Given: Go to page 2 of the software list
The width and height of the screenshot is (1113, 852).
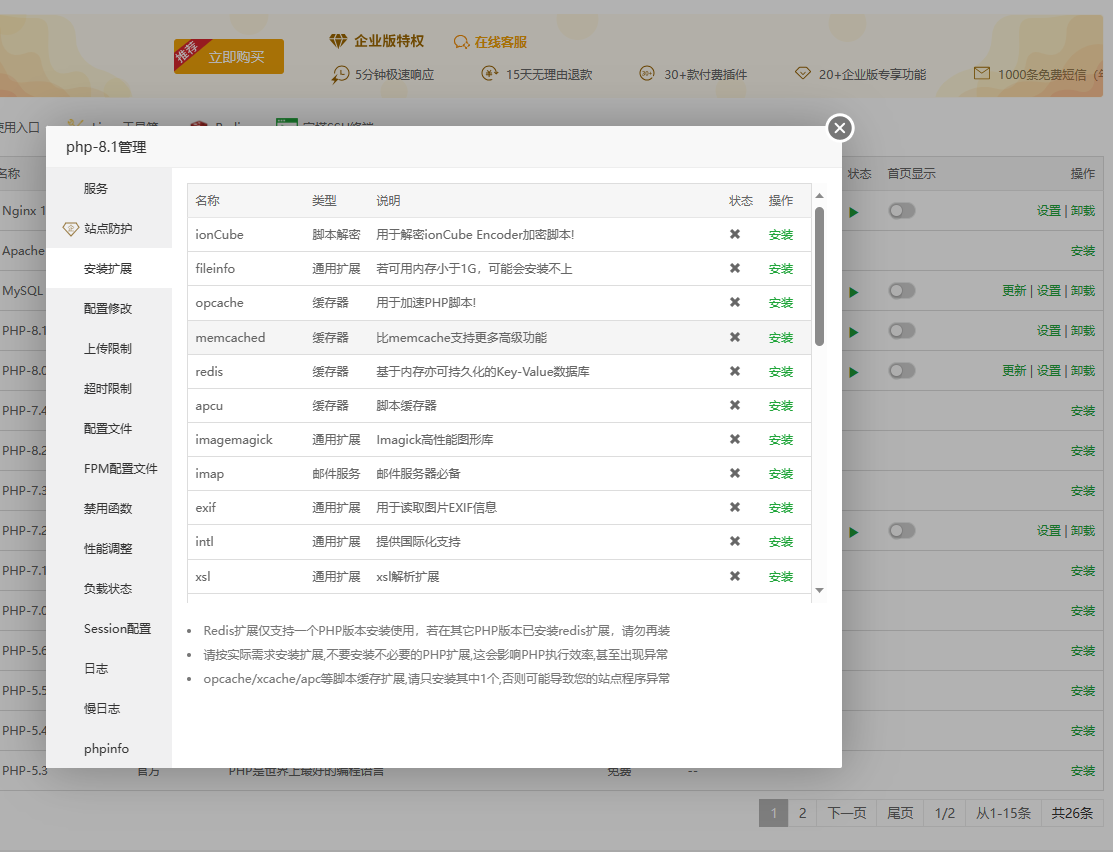Looking at the screenshot, I should pyautogui.click(x=802, y=813).
